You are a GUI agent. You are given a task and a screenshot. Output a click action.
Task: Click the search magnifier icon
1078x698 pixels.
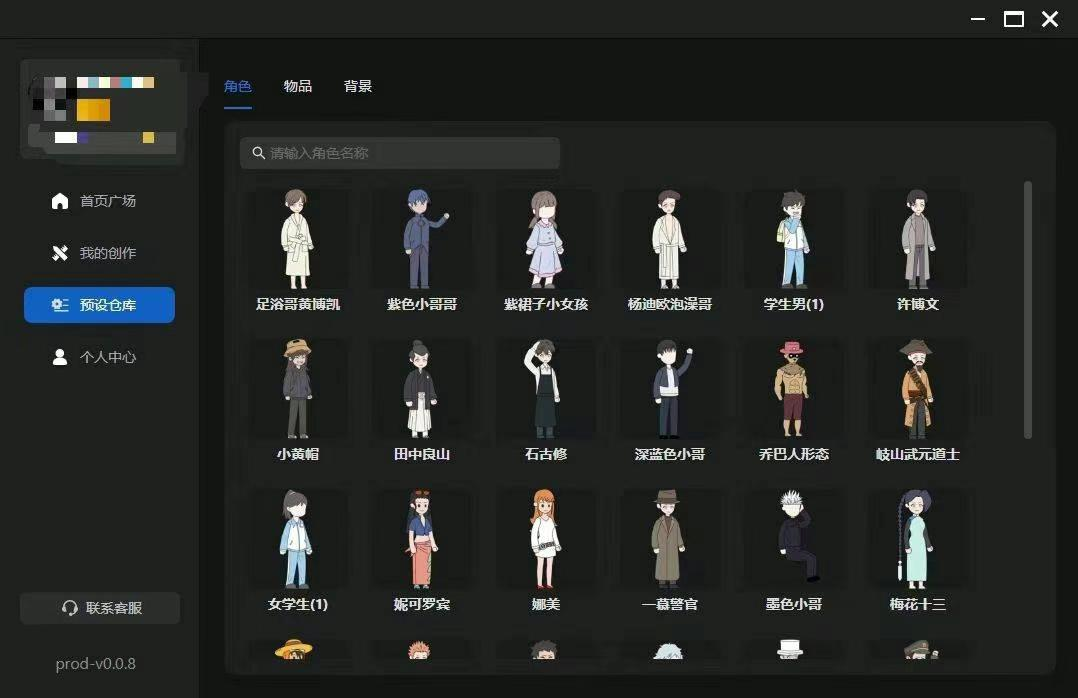click(258, 153)
